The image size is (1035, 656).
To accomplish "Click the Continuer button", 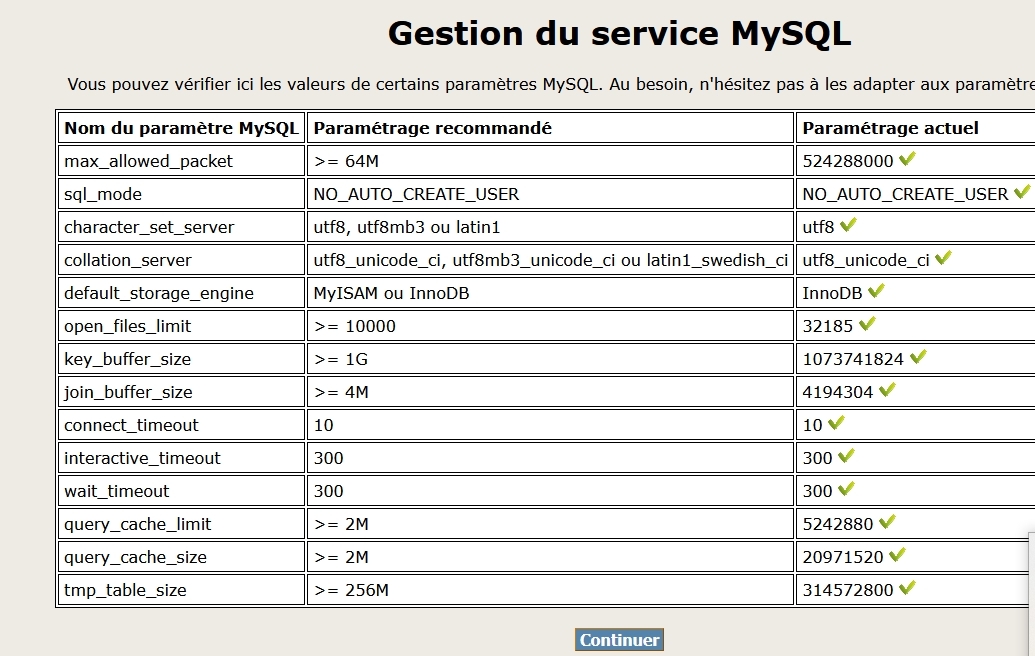I will coord(619,640).
